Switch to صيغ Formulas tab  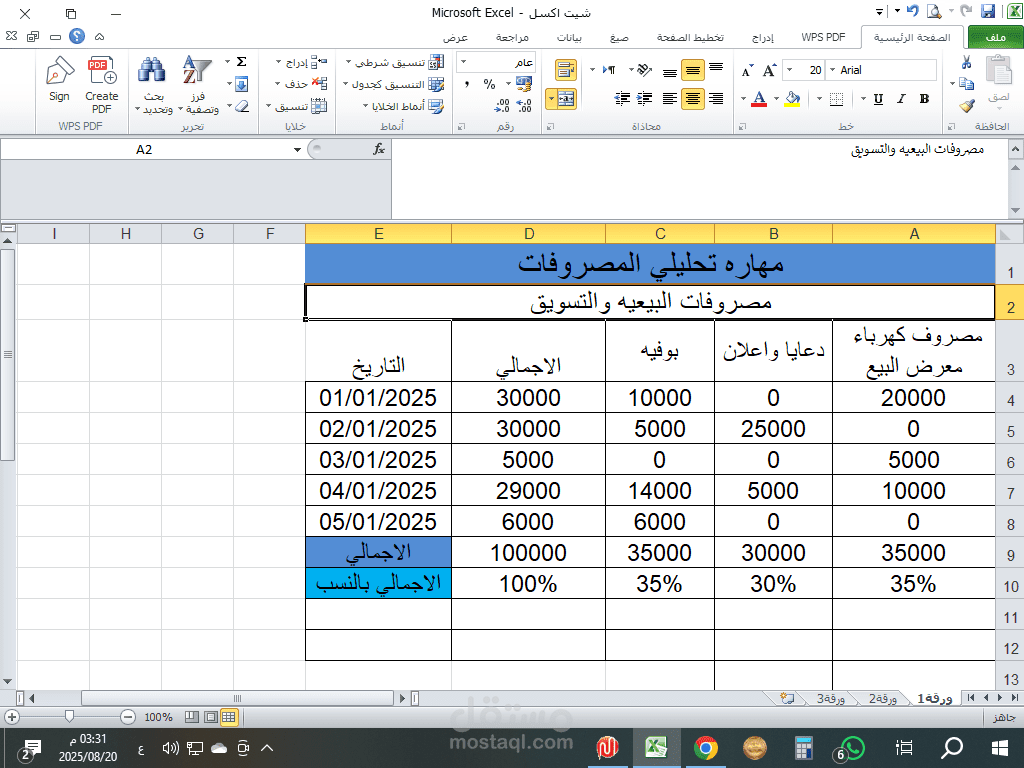pos(618,37)
